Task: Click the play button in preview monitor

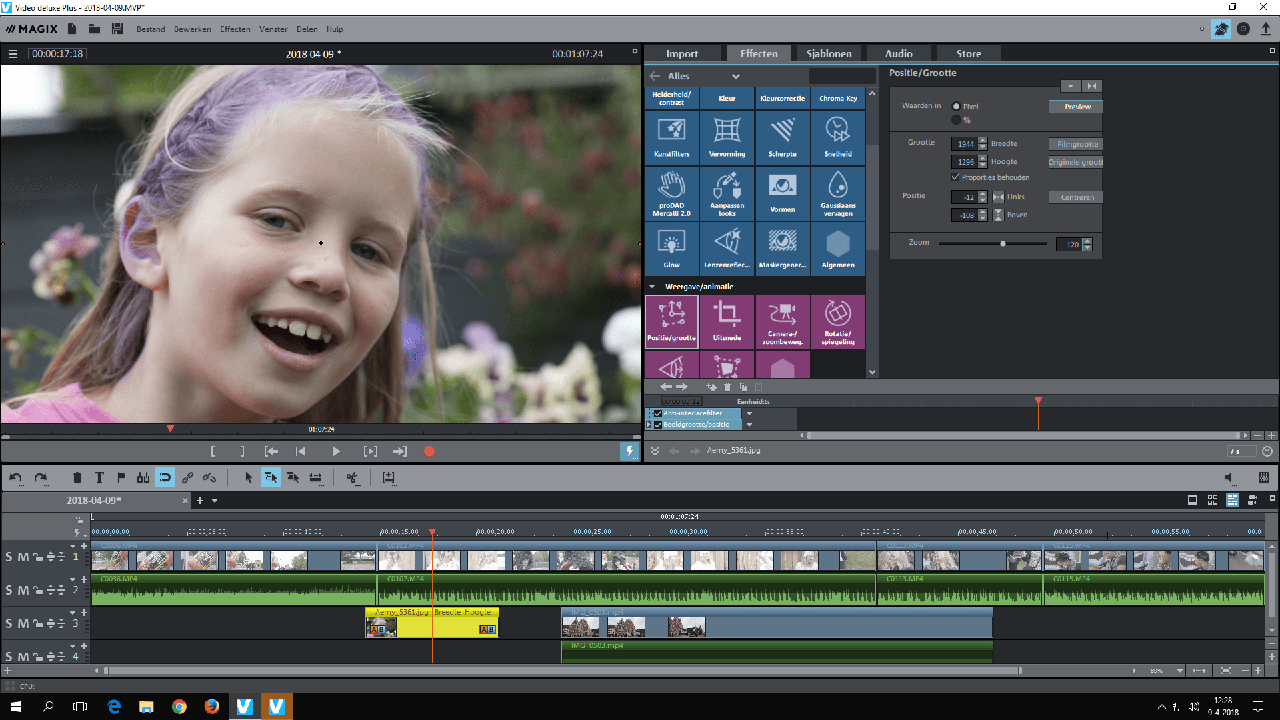Action: pos(336,452)
